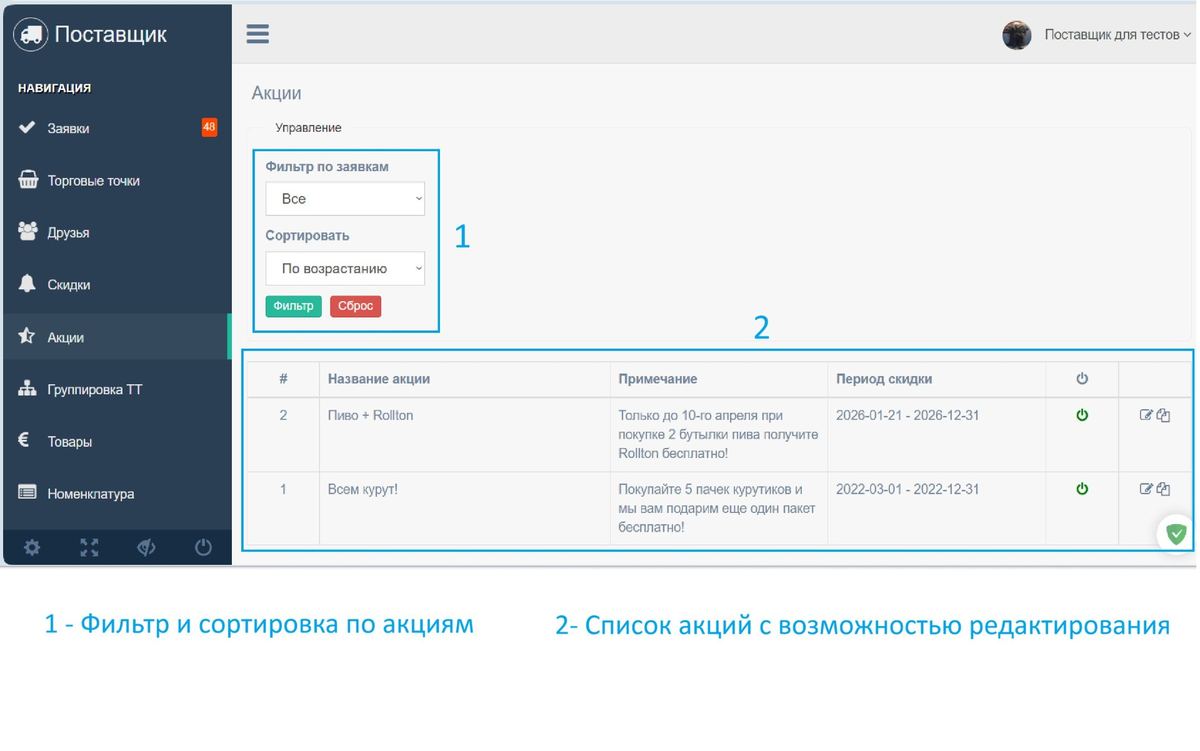Copy the Пиво + Rollton promotion
Image resolution: width=1200 pixels, height=751 pixels.
point(1163,415)
